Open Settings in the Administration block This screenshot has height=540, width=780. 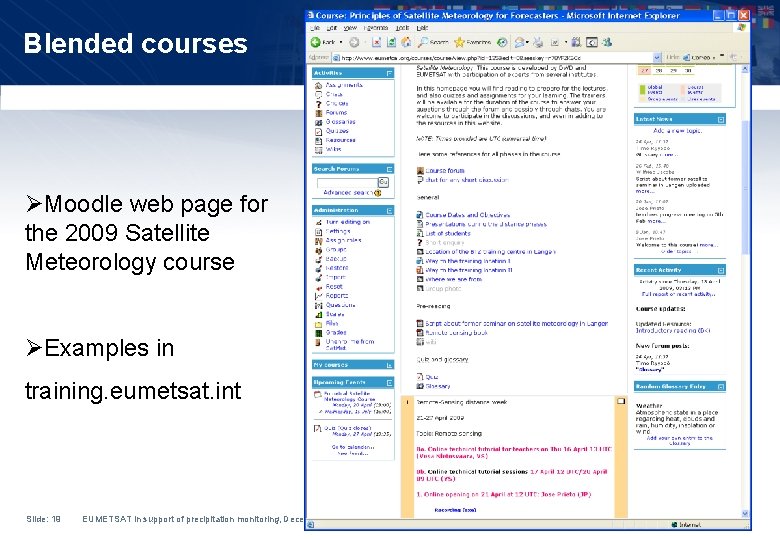click(x=338, y=231)
